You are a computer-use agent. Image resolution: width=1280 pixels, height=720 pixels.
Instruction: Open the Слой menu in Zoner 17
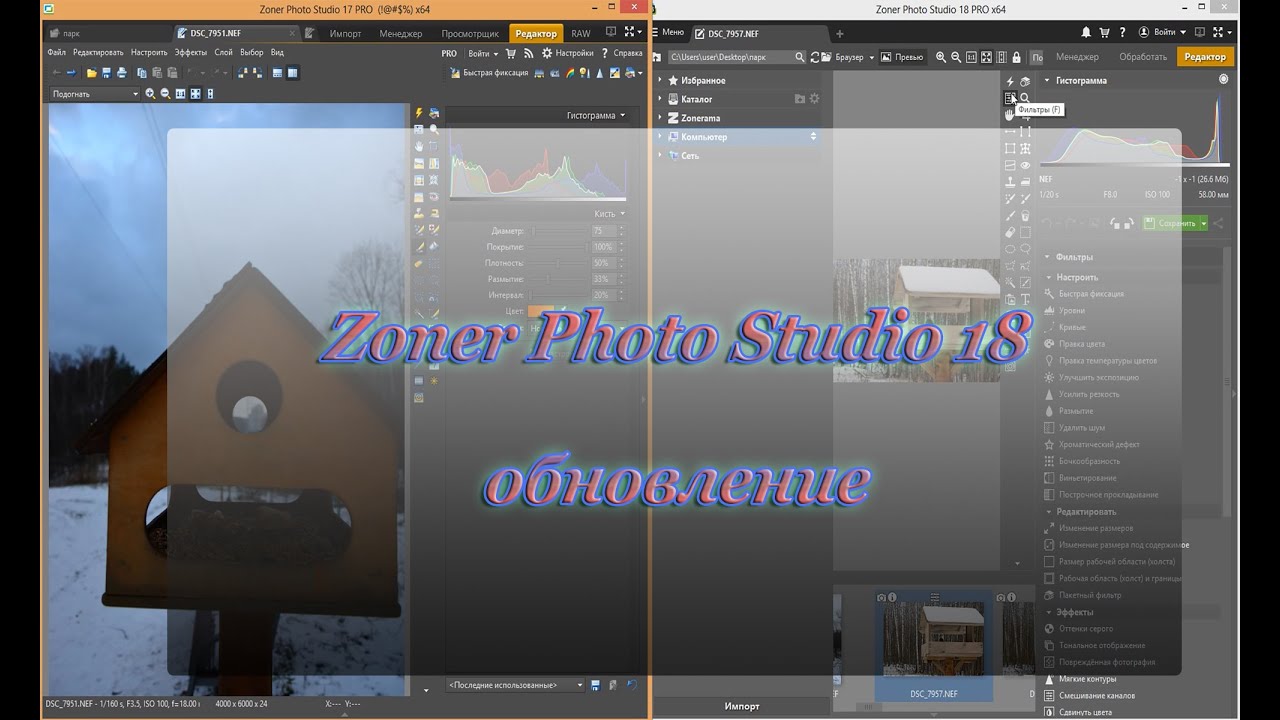pos(223,52)
